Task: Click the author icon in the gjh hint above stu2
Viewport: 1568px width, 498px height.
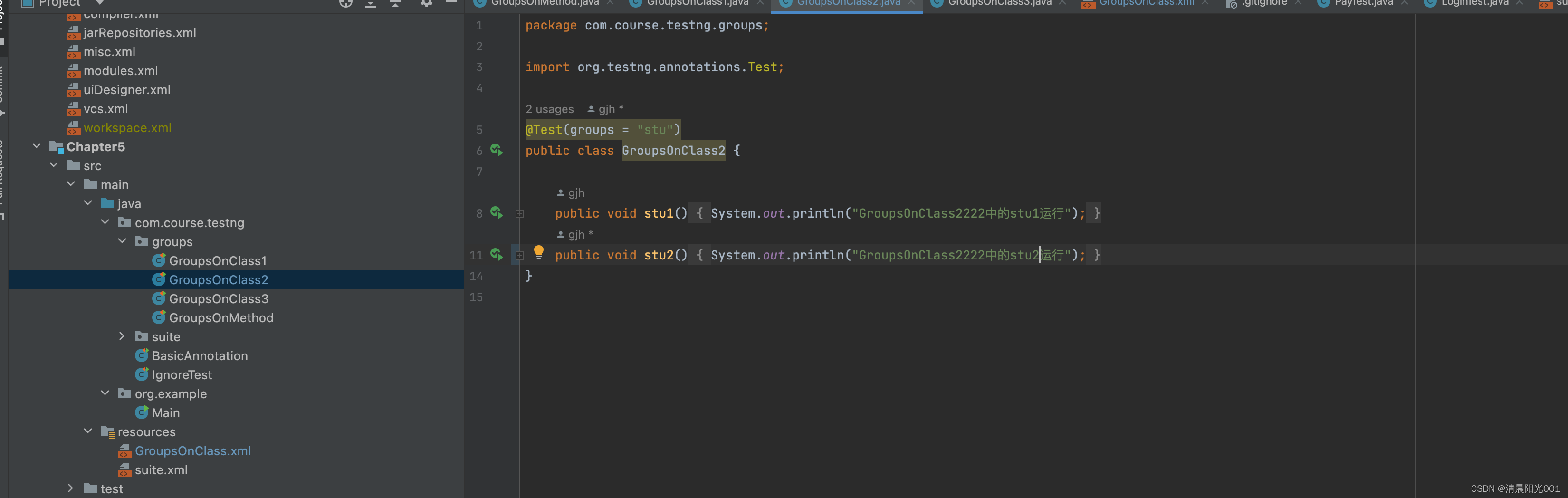Action: pos(561,235)
